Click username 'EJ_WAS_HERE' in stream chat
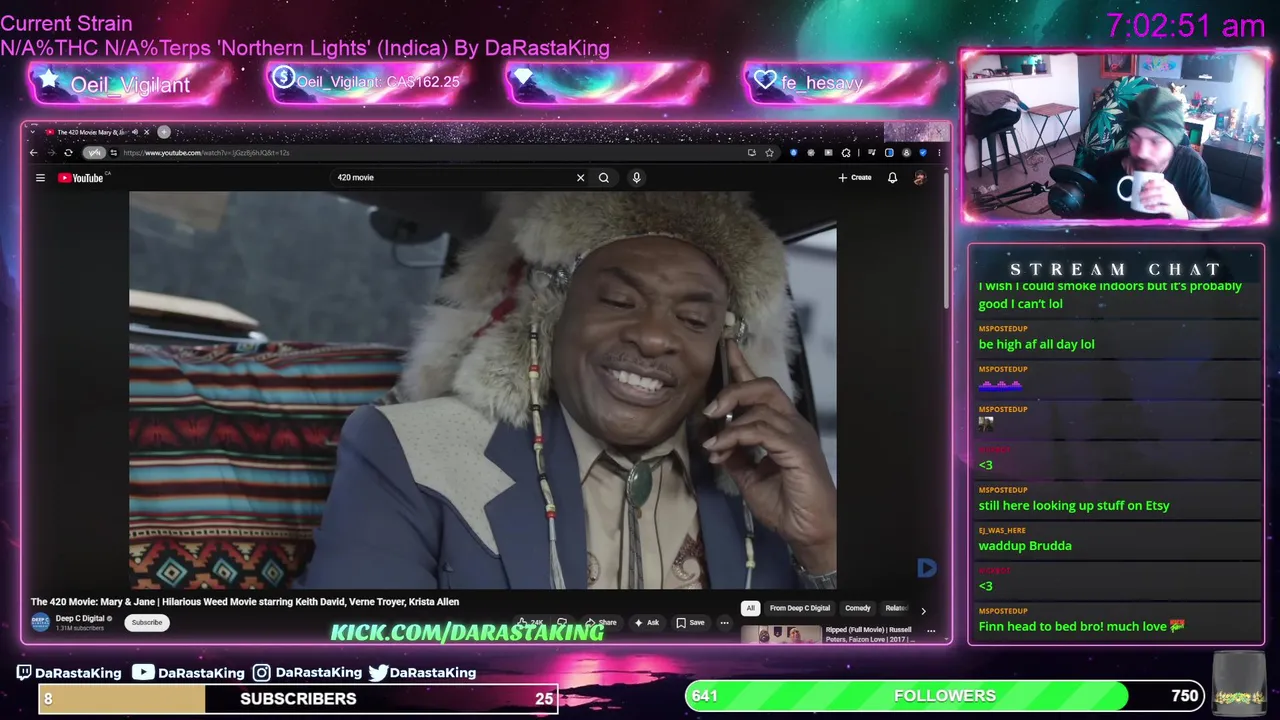Screen dimensions: 1280x720 click(x=1002, y=530)
